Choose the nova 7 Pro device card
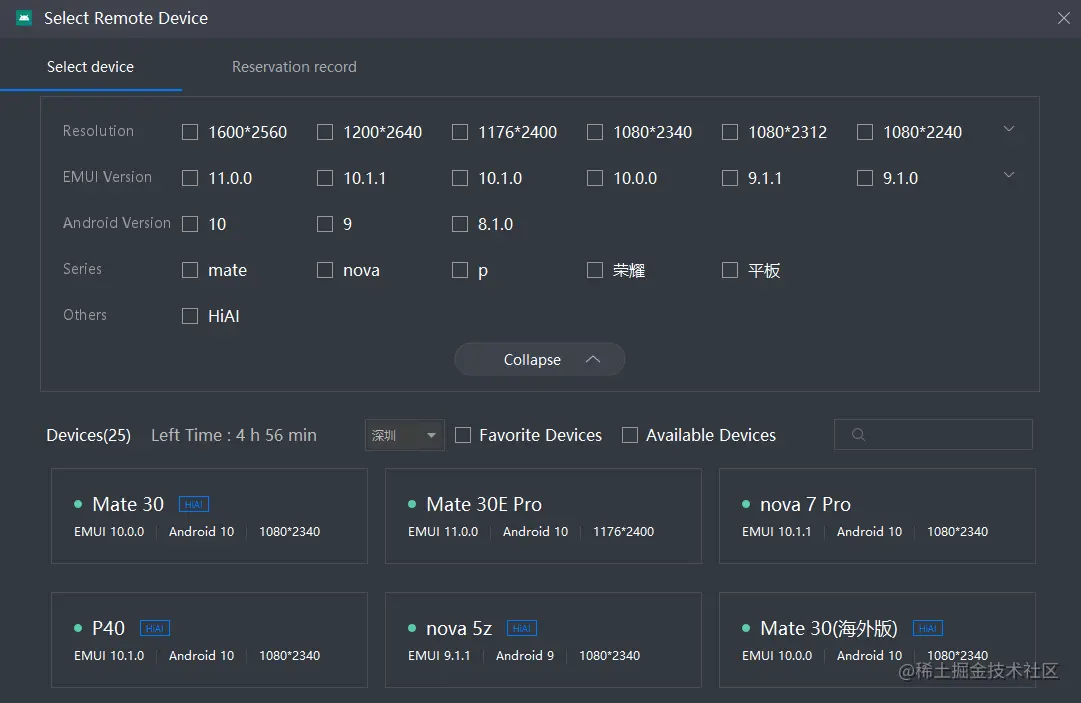 (877, 516)
